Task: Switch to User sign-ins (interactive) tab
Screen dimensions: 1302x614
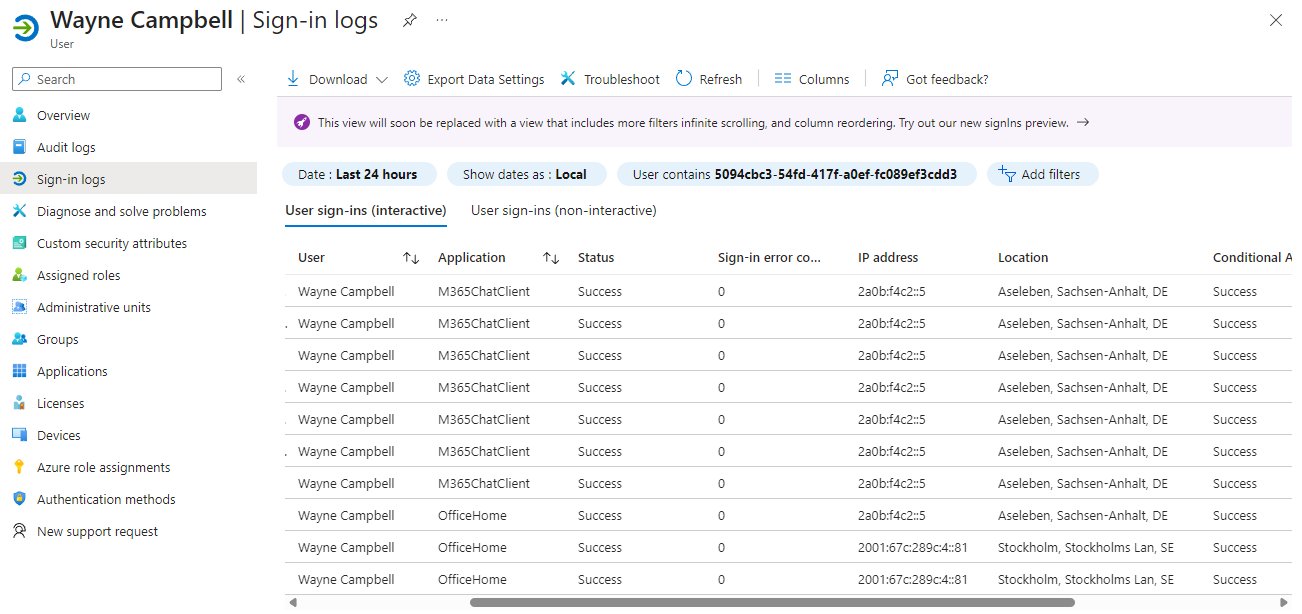Action: click(x=365, y=210)
